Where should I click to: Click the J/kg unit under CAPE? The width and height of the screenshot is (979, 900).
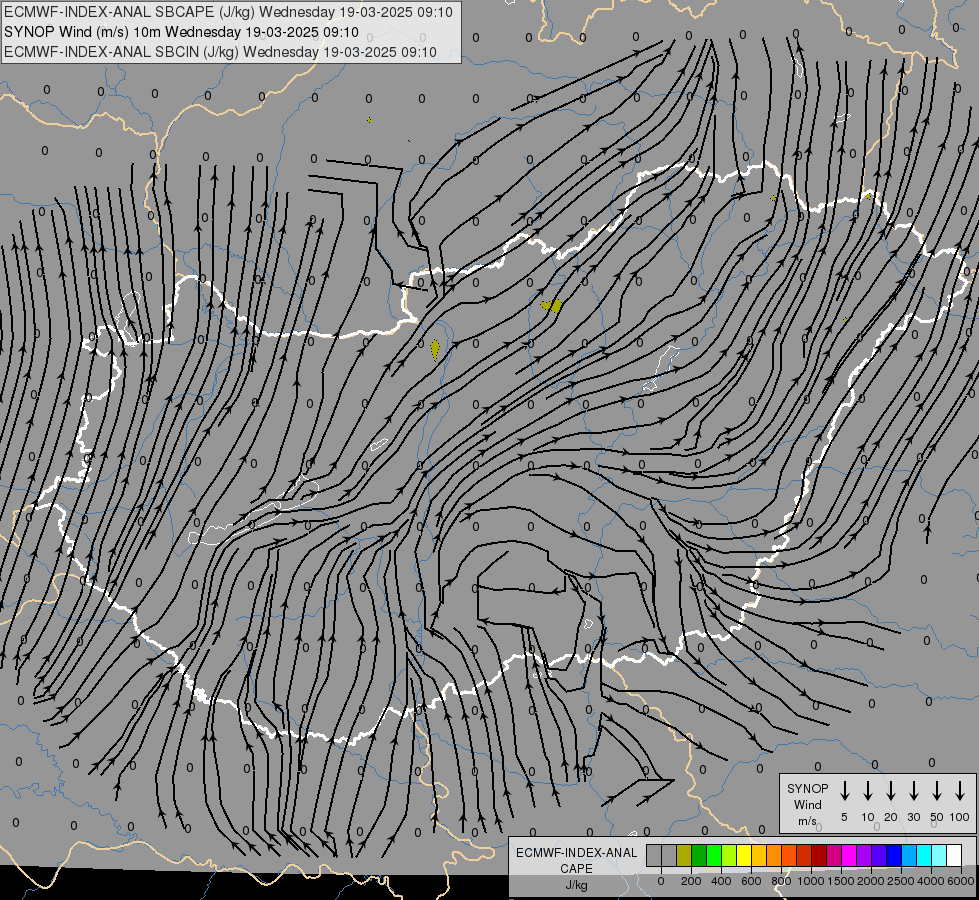(x=576, y=885)
